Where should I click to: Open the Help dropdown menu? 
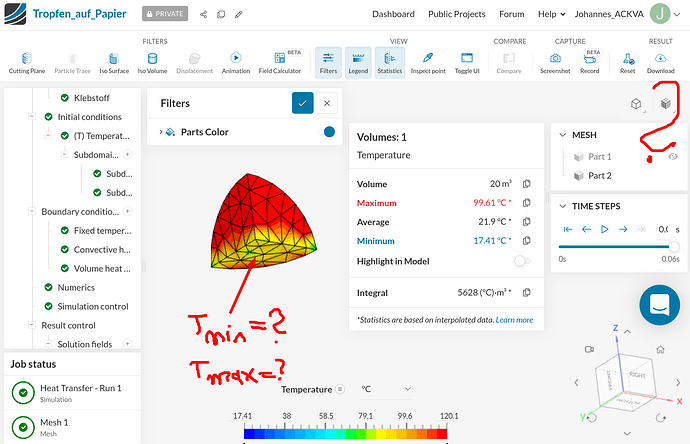pyautogui.click(x=551, y=14)
